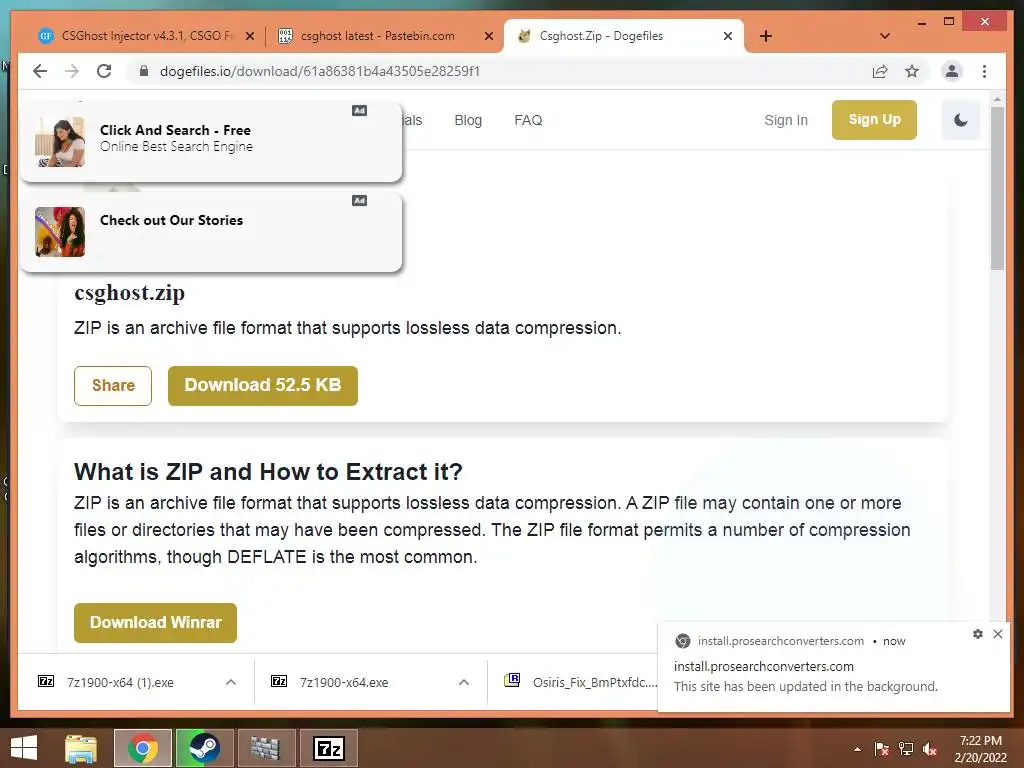Open notification settings gear icon
This screenshot has height=768, width=1024.
978,633
